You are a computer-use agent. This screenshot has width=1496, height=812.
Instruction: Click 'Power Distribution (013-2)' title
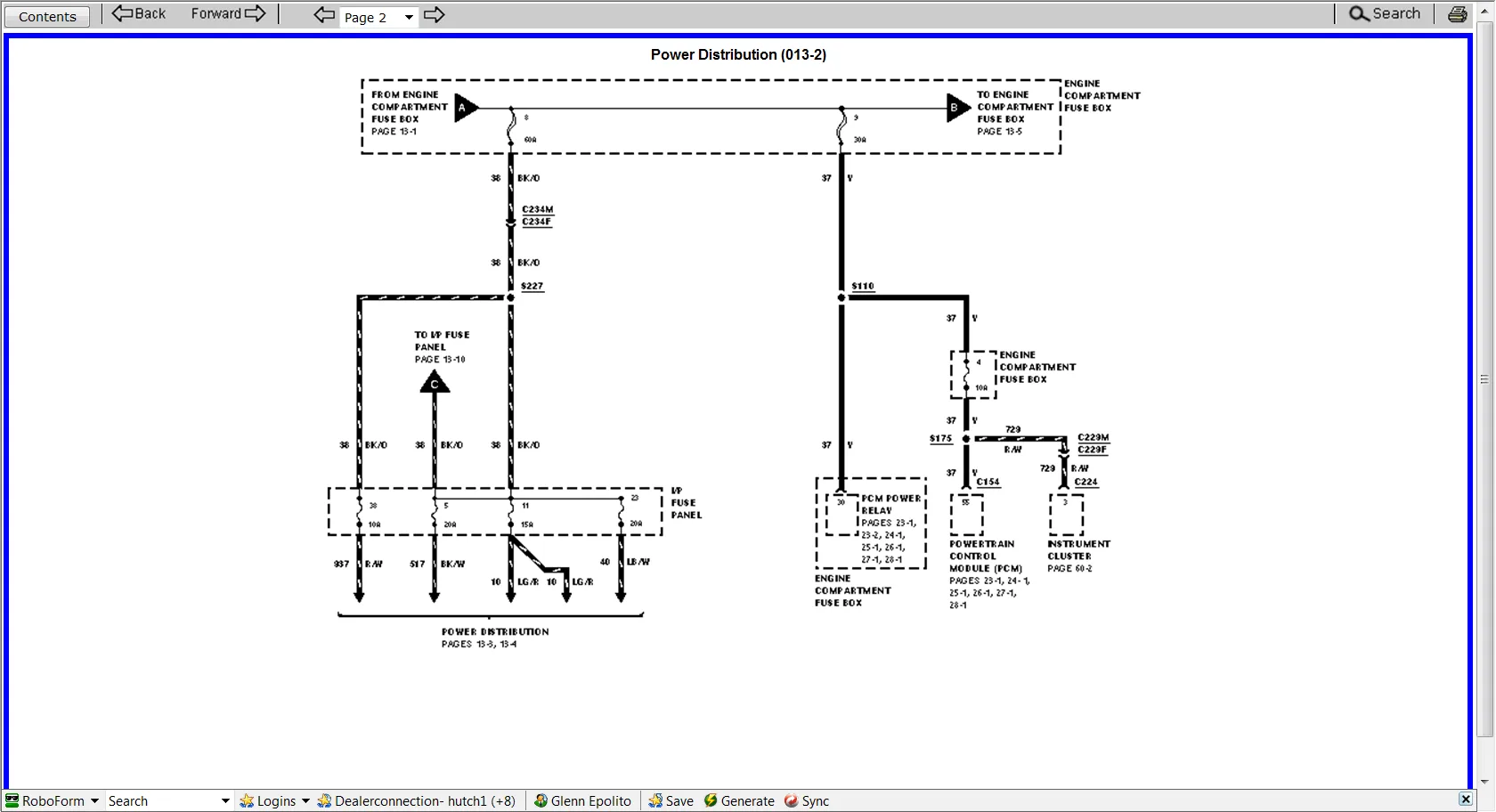coord(738,54)
